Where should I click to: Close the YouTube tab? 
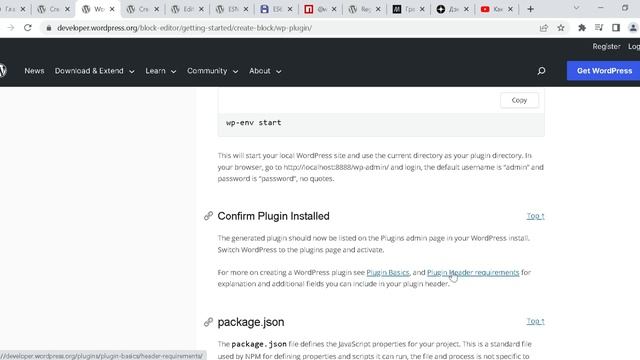tap(510, 9)
